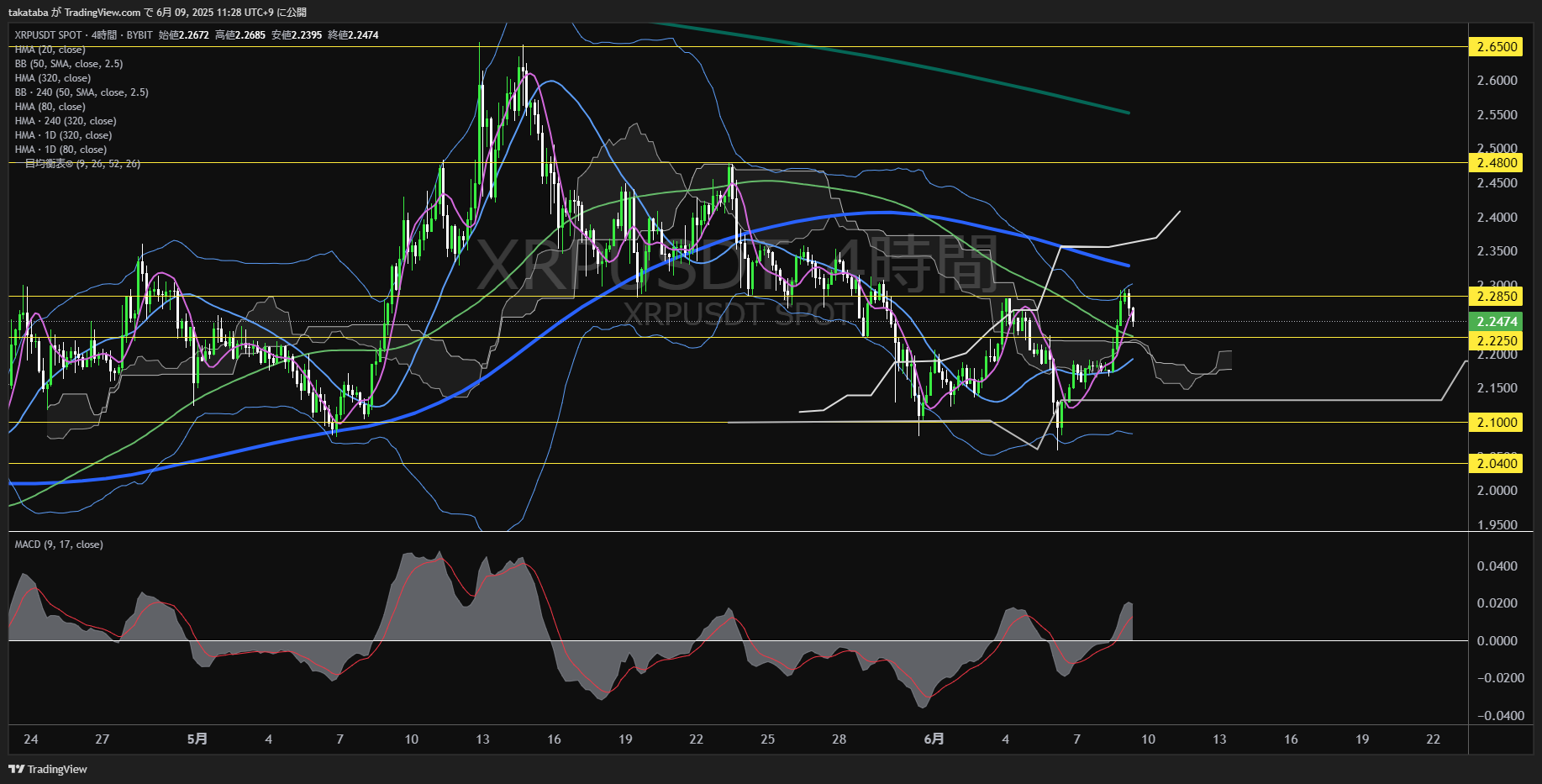Select the MACD (9, 17, close) pane legend
1542x784 pixels.
(59, 545)
